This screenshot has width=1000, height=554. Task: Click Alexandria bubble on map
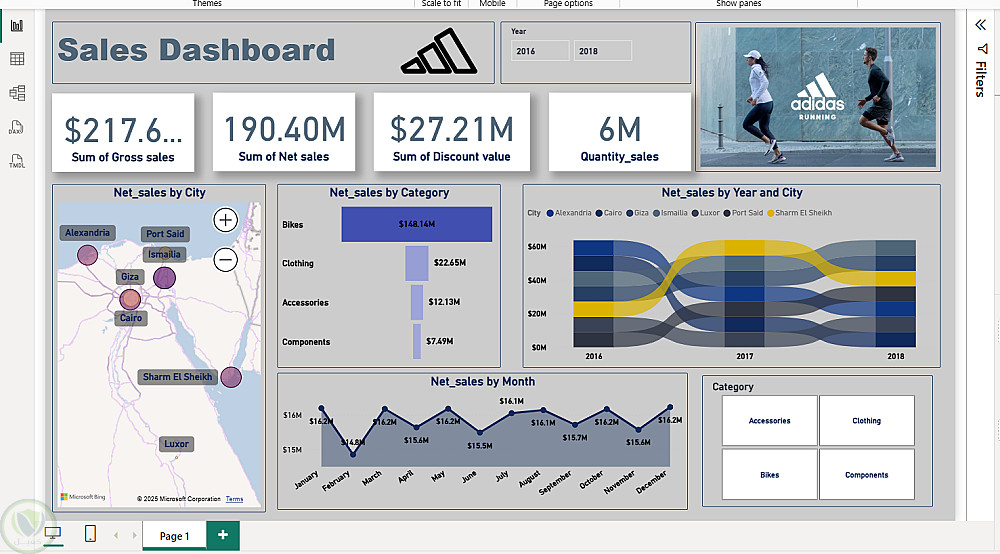click(87, 255)
